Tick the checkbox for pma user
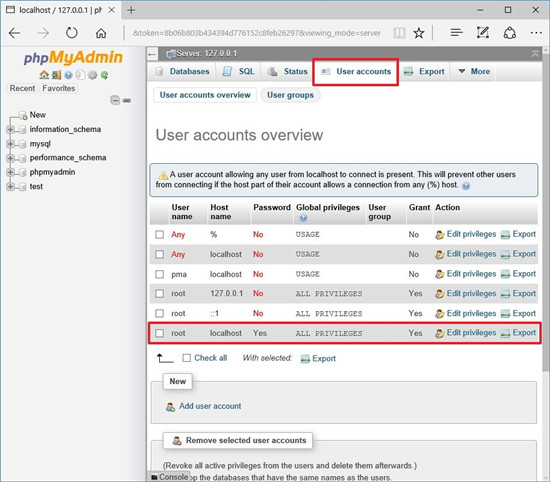This screenshot has height=482, width=550. click(x=160, y=274)
